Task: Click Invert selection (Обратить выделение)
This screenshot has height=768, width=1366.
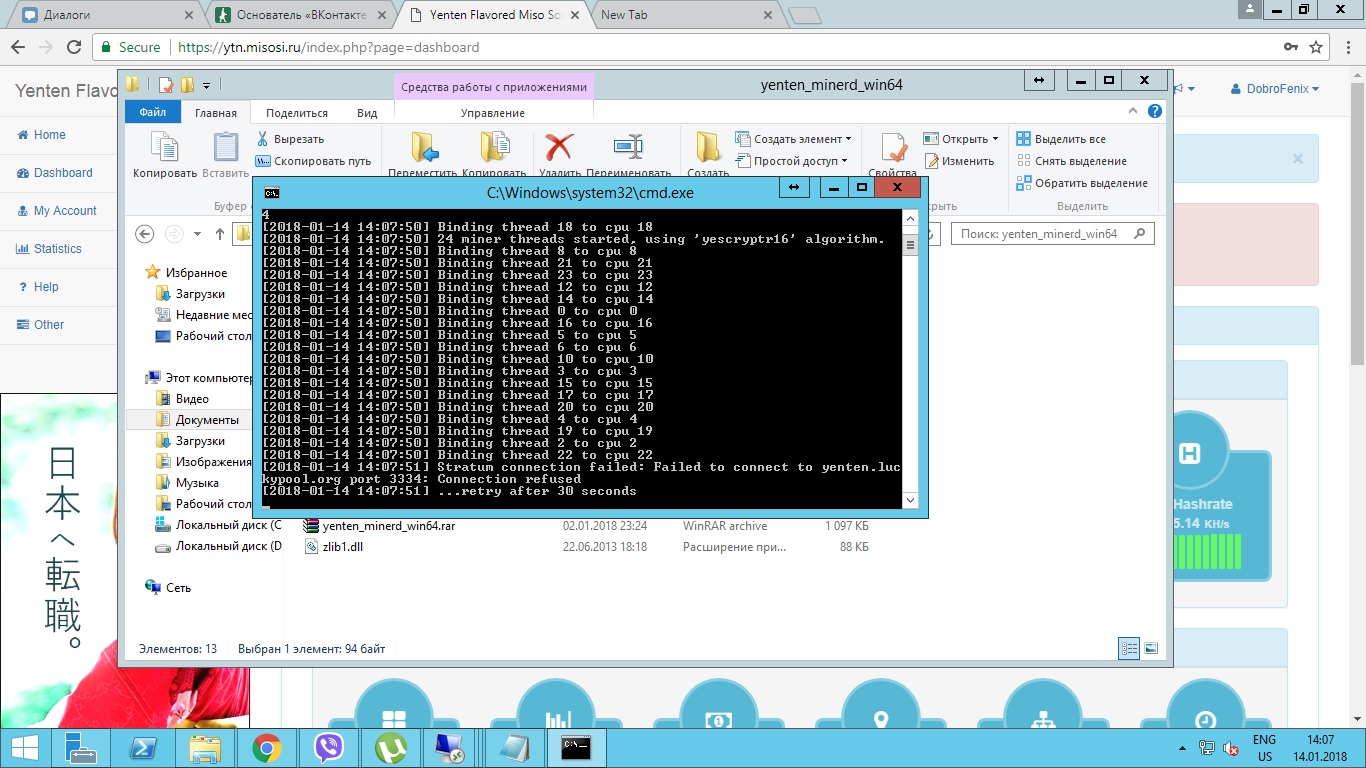Action: point(1082,183)
